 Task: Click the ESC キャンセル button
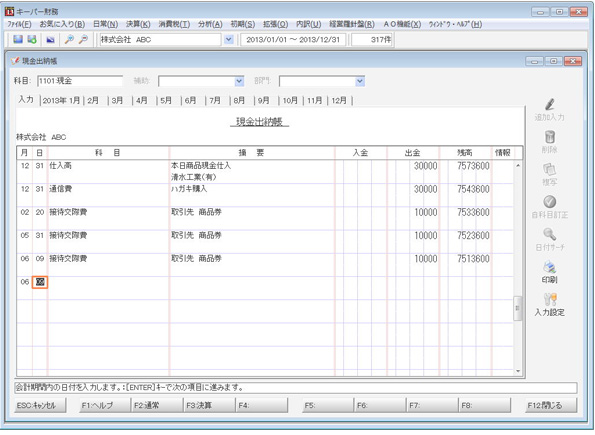(x=40, y=405)
